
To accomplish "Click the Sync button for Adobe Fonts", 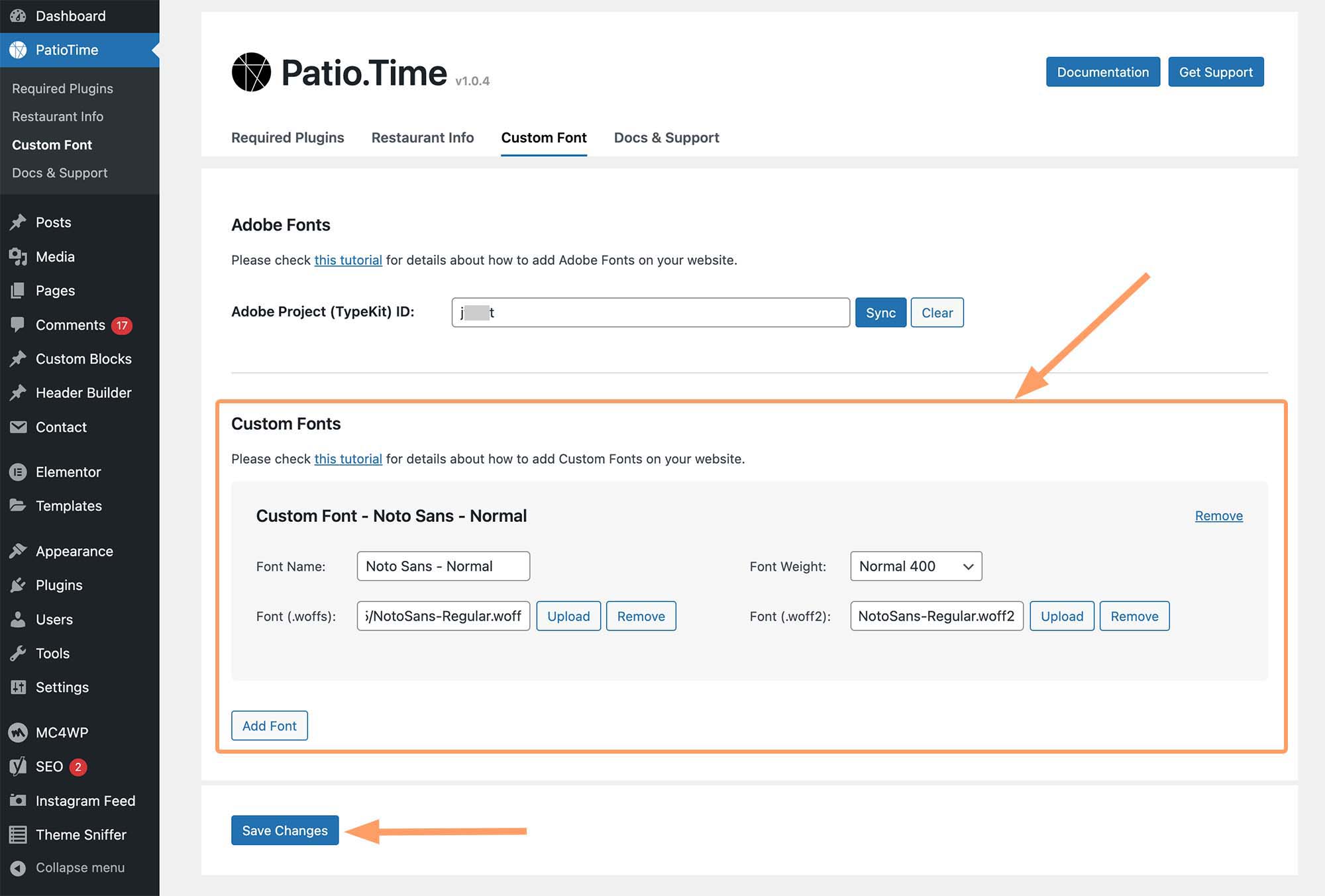I will click(x=880, y=312).
